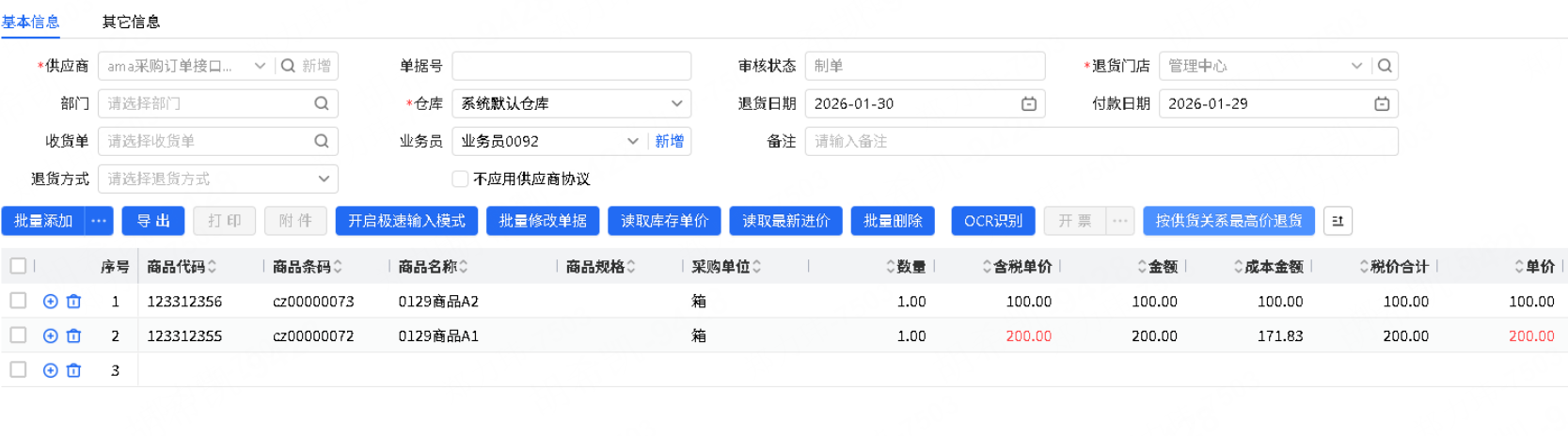Viewport: 1568px width, 436px height.
Task: Expand the 仓库 warehouse dropdown
Action: coord(676,103)
